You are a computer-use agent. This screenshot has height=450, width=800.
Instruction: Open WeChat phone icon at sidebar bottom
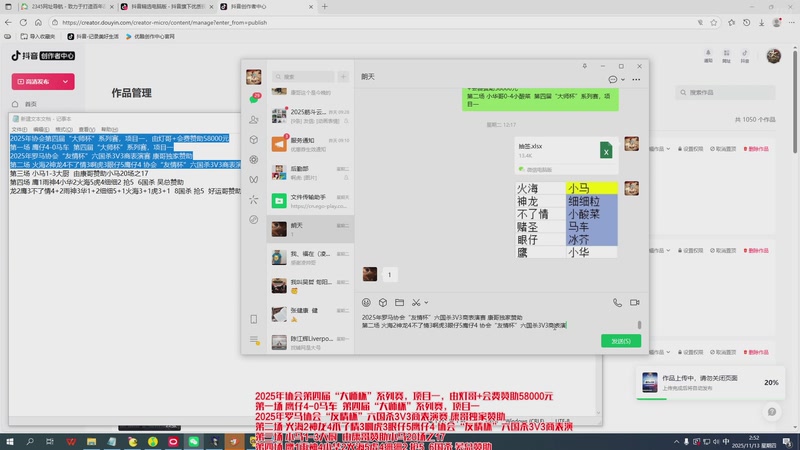pos(254,319)
